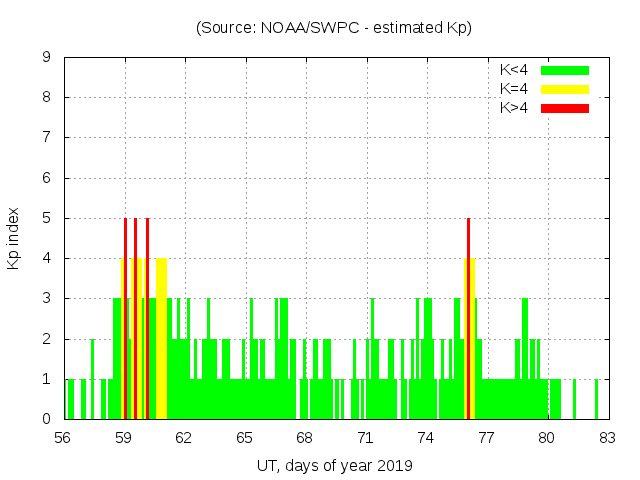Click x-axis tick label 62

pyautogui.click(x=184, y=438)
